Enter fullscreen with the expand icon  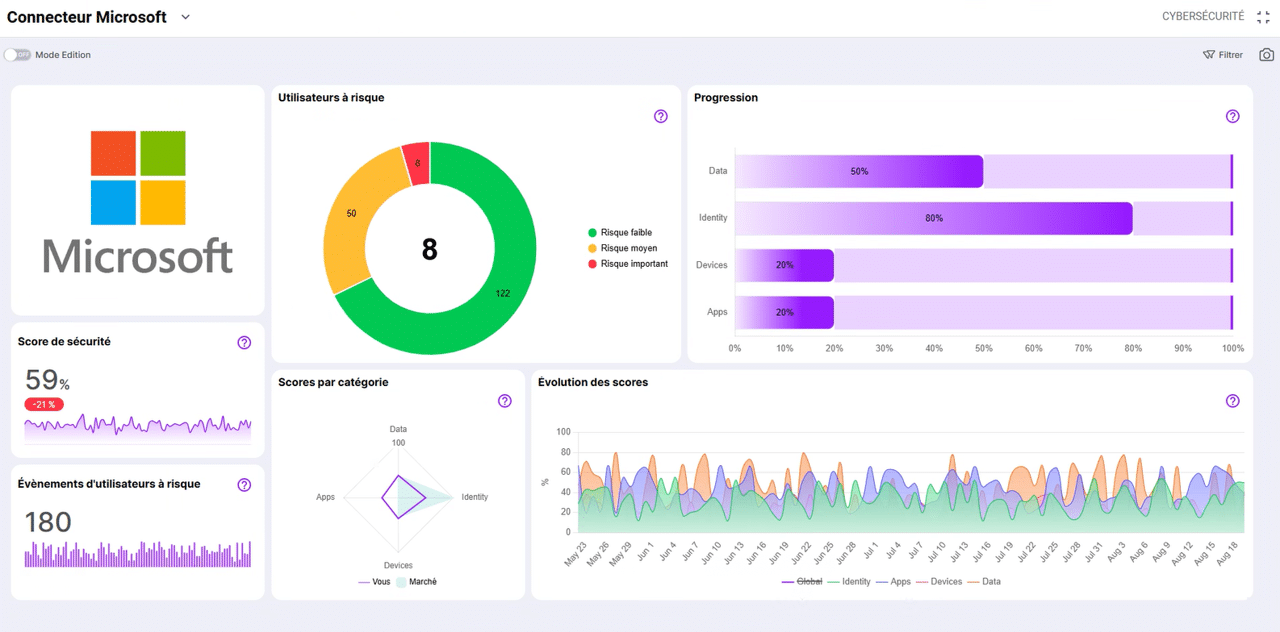point(1263,17)
